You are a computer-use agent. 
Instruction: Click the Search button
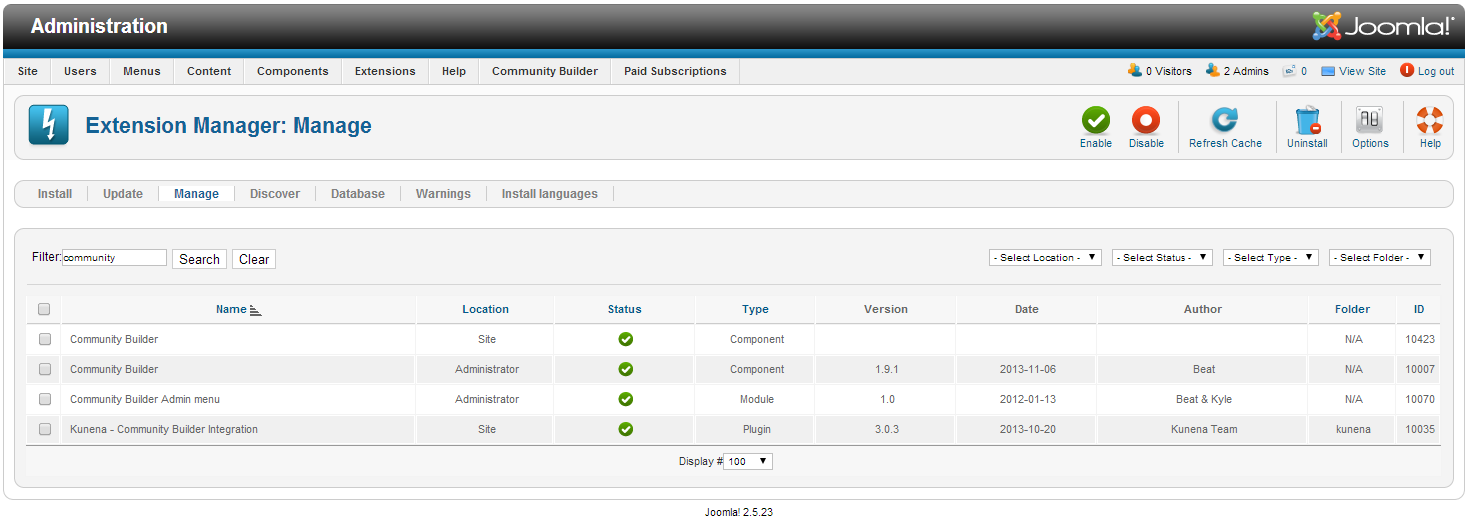199,259
